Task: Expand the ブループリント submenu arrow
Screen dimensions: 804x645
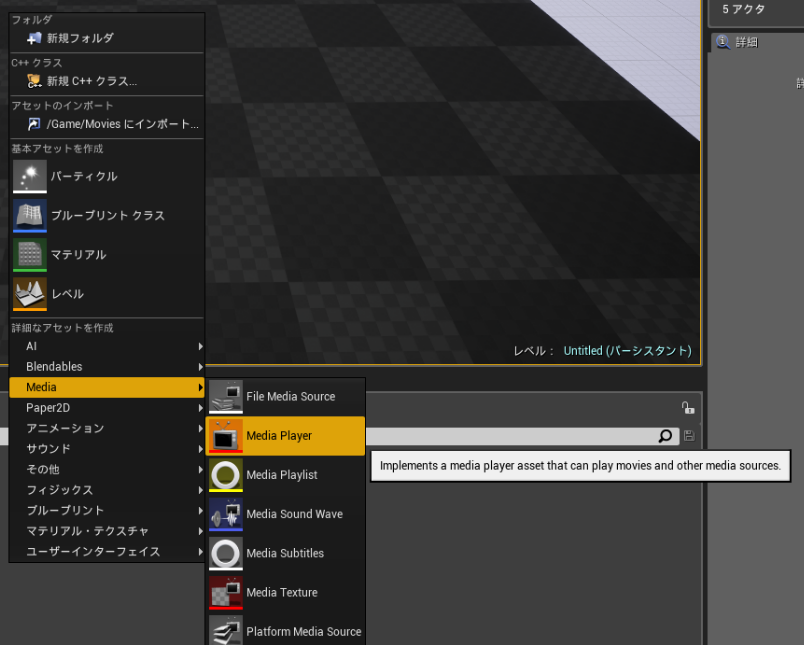Action: (200, 511)
